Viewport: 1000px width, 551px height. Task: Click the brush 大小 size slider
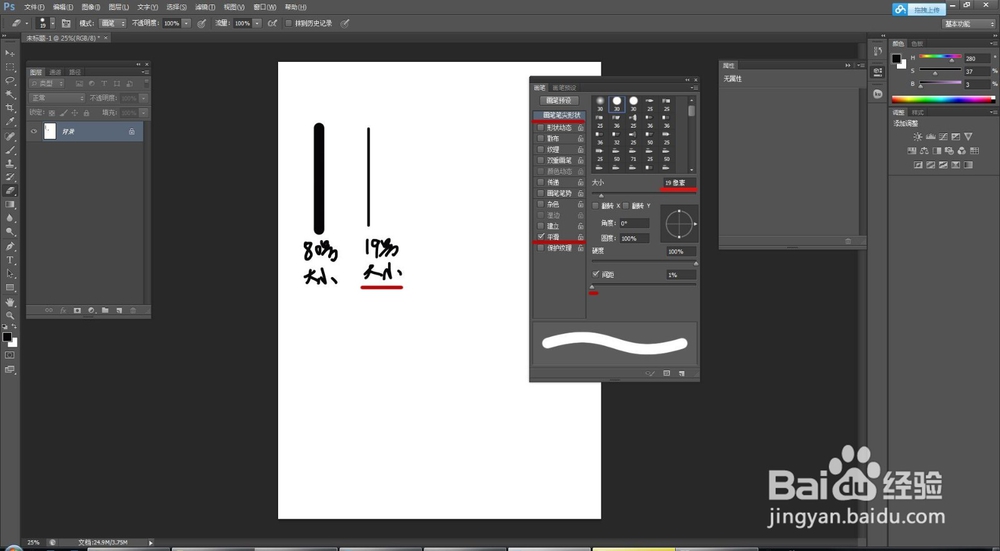pyautogui.click(x=644, y=195)
